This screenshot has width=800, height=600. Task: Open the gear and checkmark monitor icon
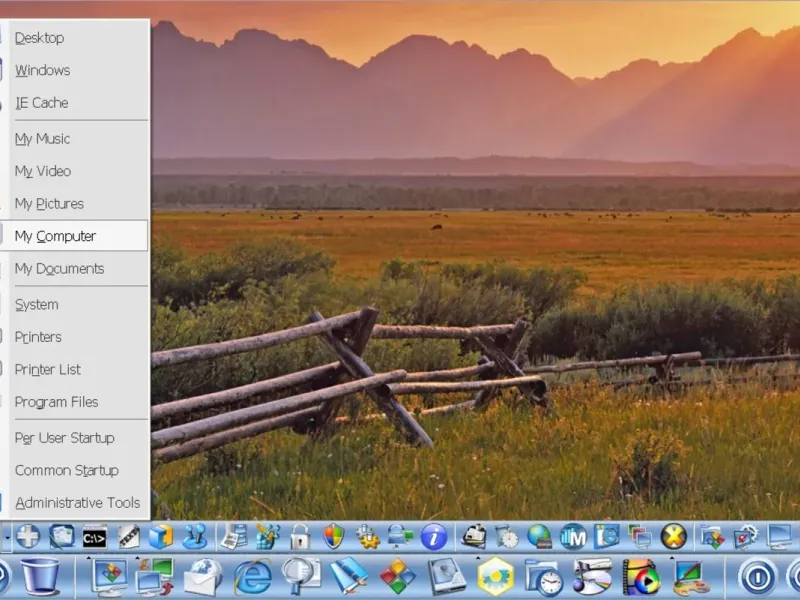(x=746, y=537)
